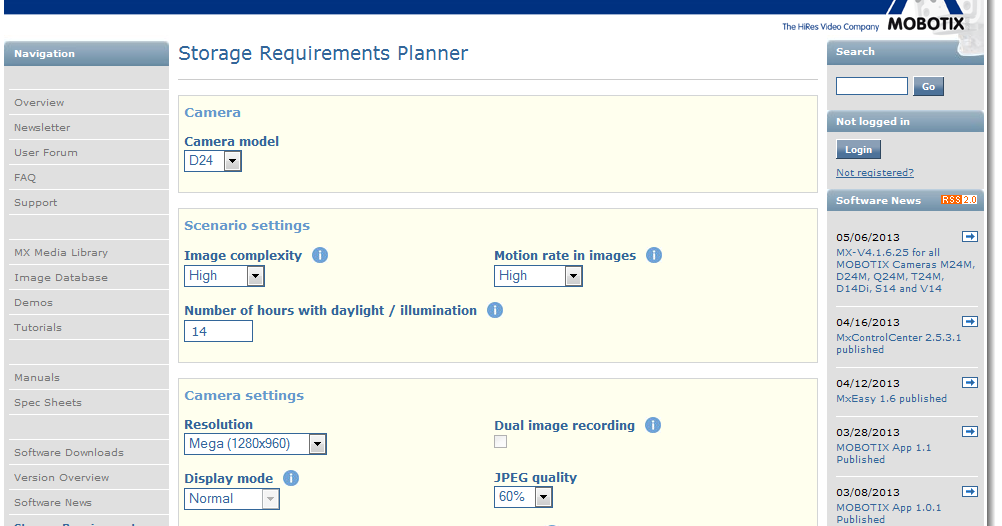This screenshot has height=526, width=1002.
Task: Click arrow icon for 04/16/2013 news item
Action: 969,321
